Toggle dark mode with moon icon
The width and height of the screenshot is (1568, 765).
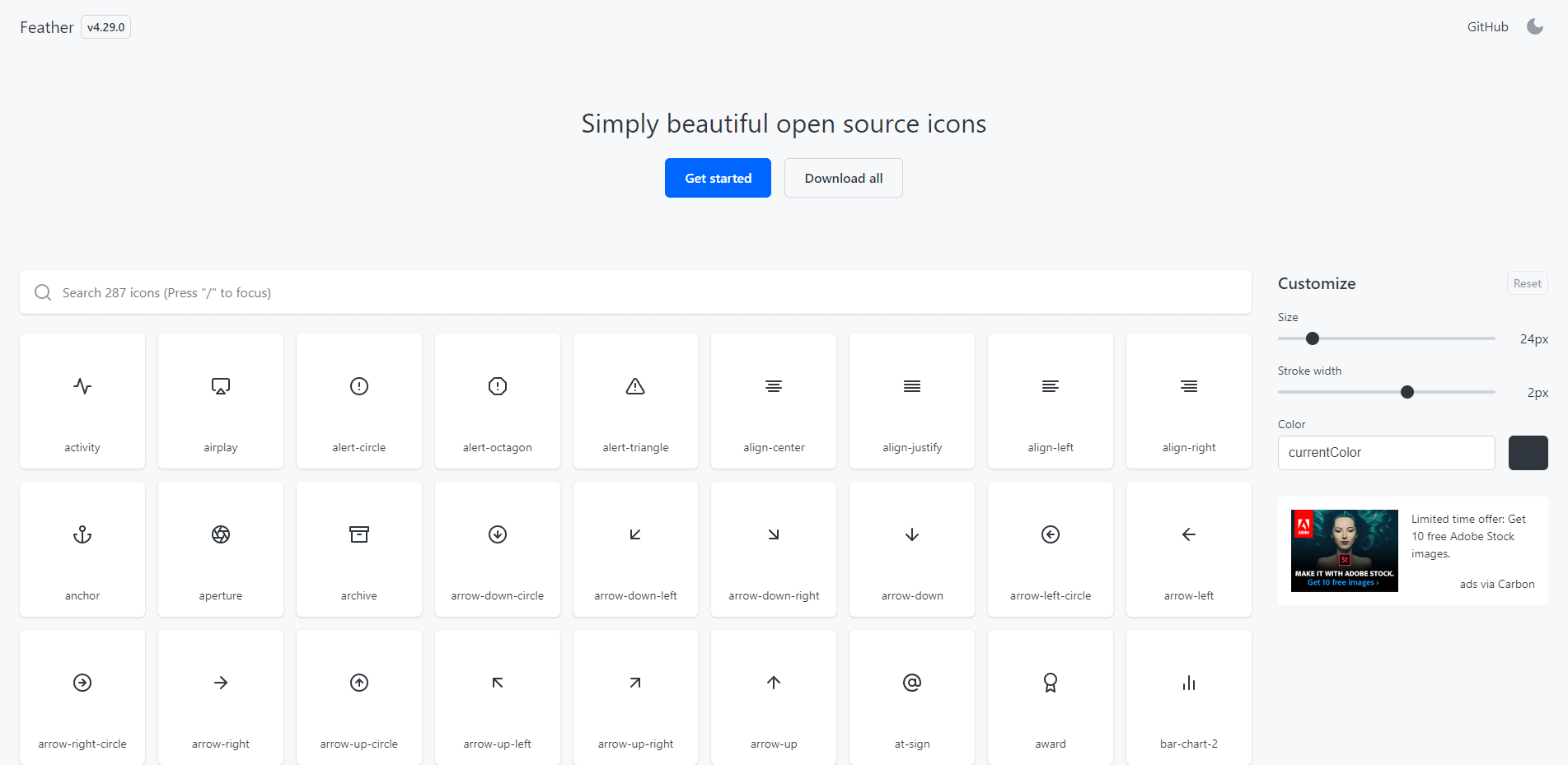pyautogui.click(x=1535, y=26)
